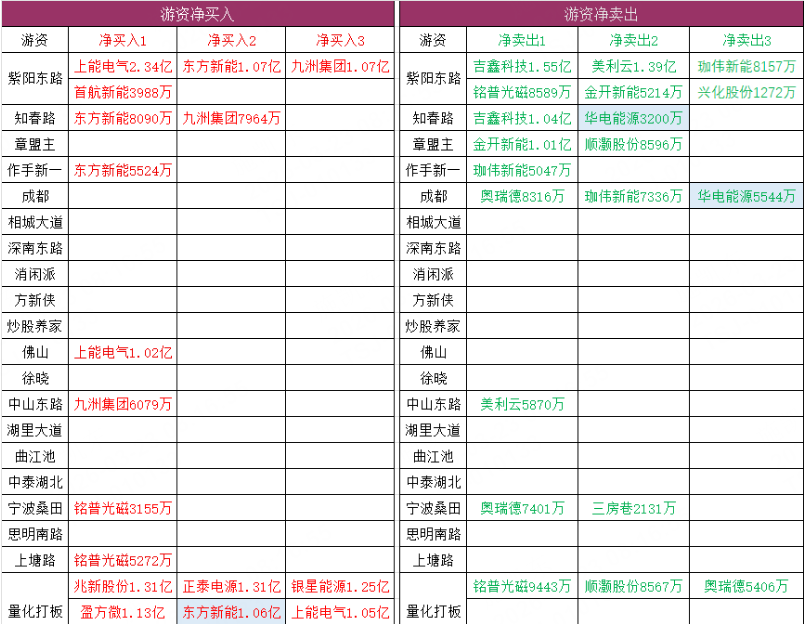This screenshot has height=624, width=804.
Task: Click cell 奥瑞德7401万
Action: coord(522,508)
